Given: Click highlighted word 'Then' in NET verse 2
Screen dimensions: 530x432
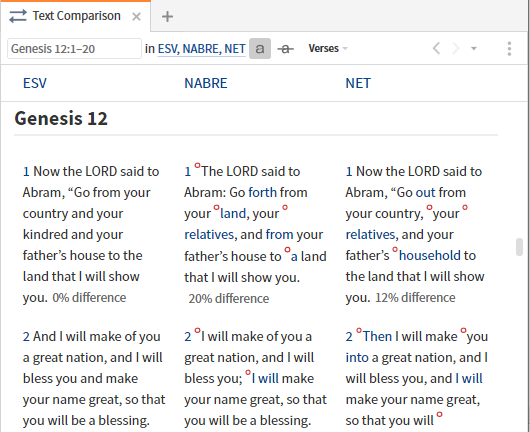Looking at the screenshot, I should (378, 337).
